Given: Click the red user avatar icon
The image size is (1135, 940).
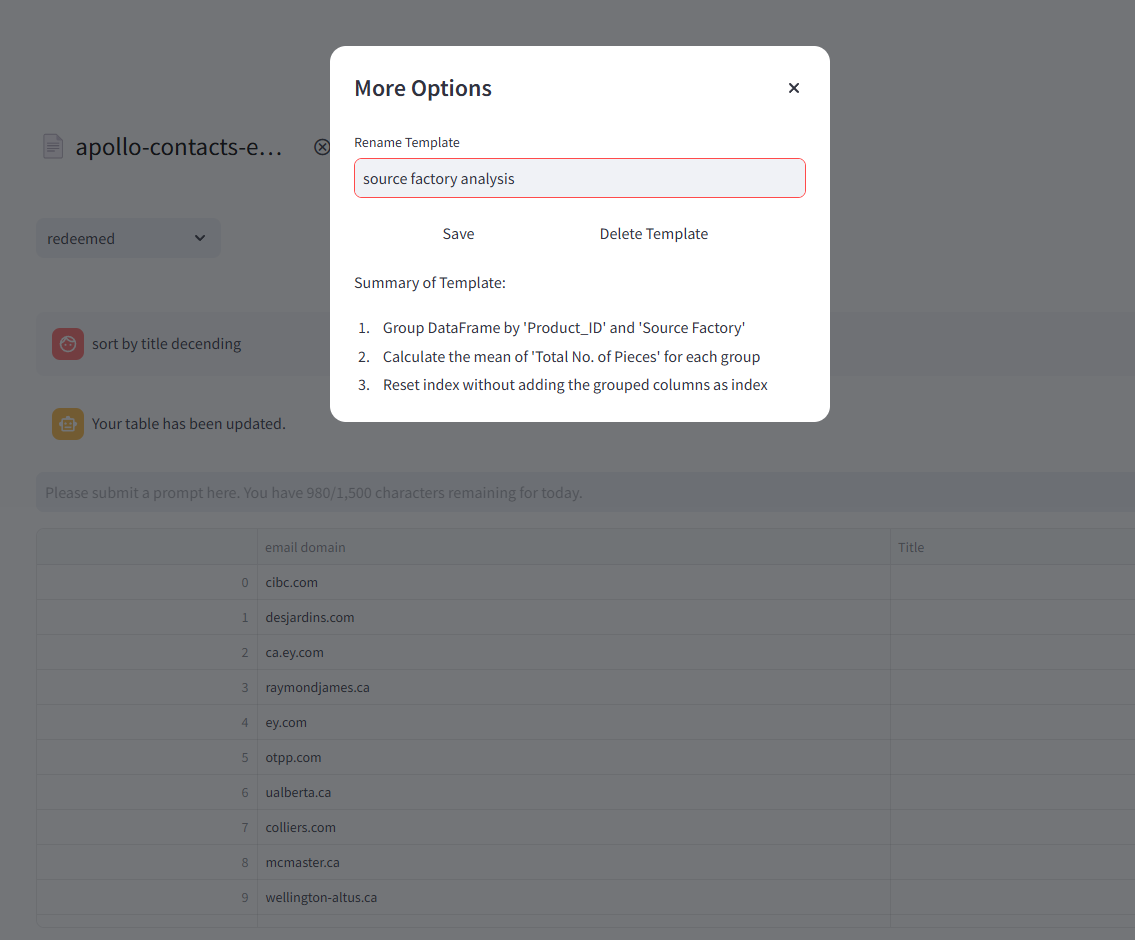Looking at the screenshot, I should (x=68, y=344).
